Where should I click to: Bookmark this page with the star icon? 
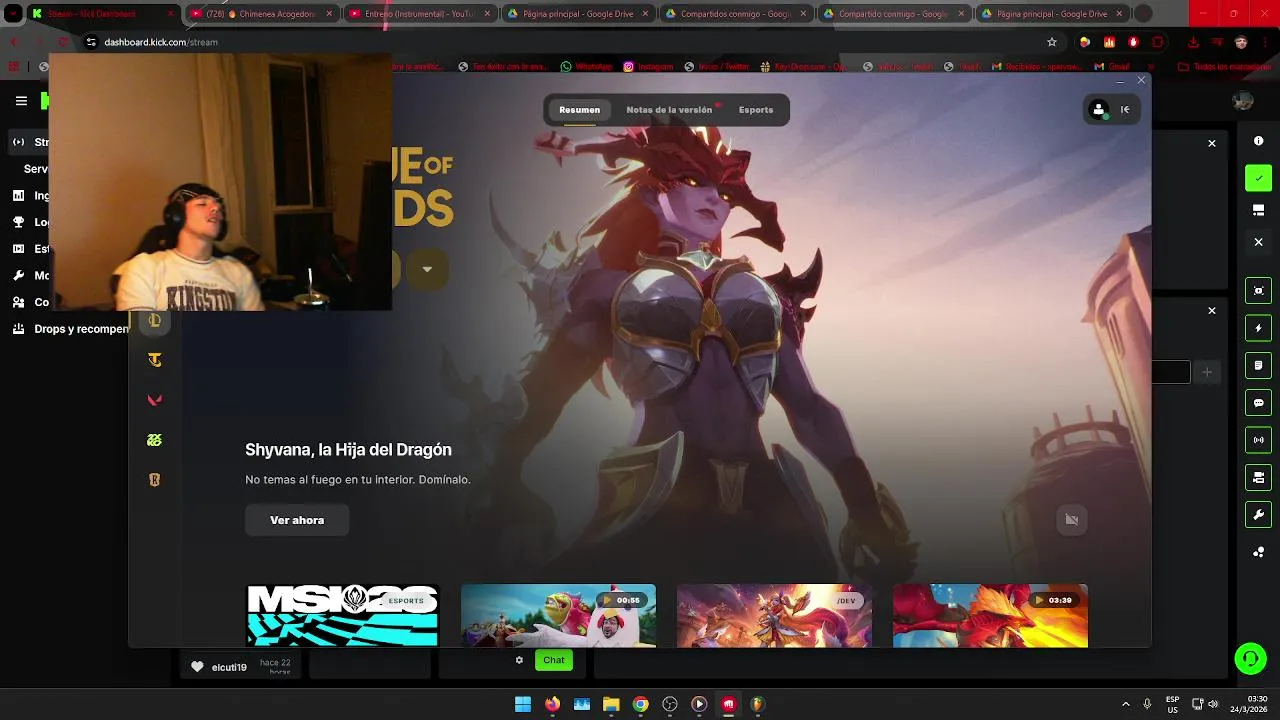(x=1052, y=42)
